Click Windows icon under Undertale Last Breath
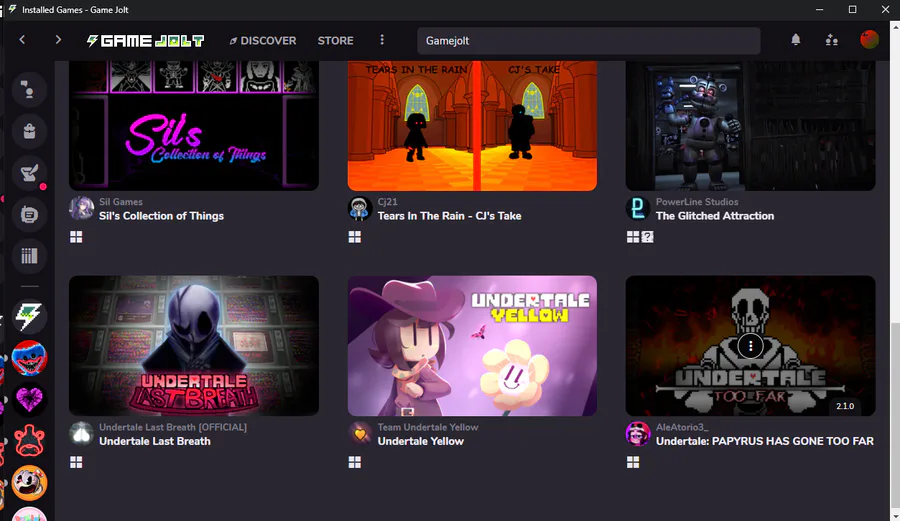Screen dimensions: 900x521 click(76, 462)
